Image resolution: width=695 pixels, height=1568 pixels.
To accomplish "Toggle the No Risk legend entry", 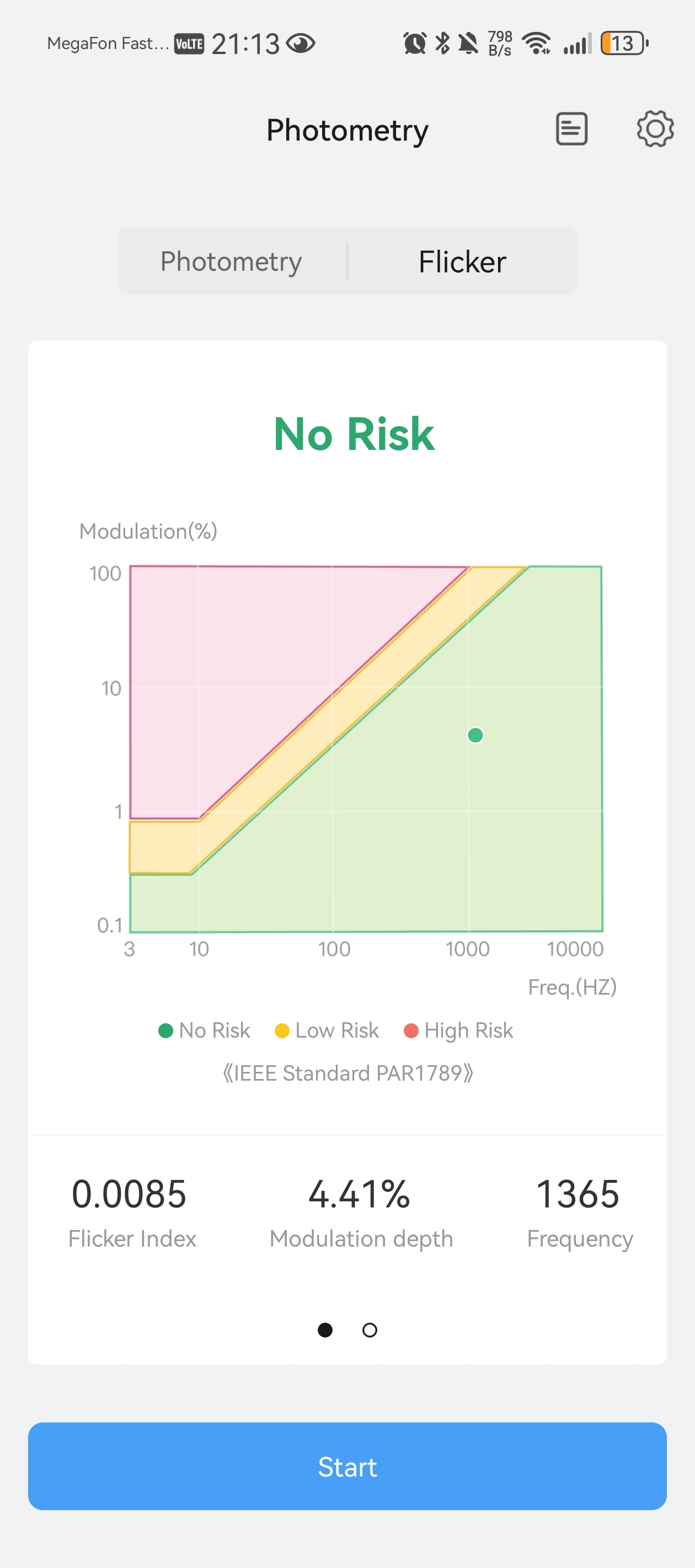I will pos(204,1030).
